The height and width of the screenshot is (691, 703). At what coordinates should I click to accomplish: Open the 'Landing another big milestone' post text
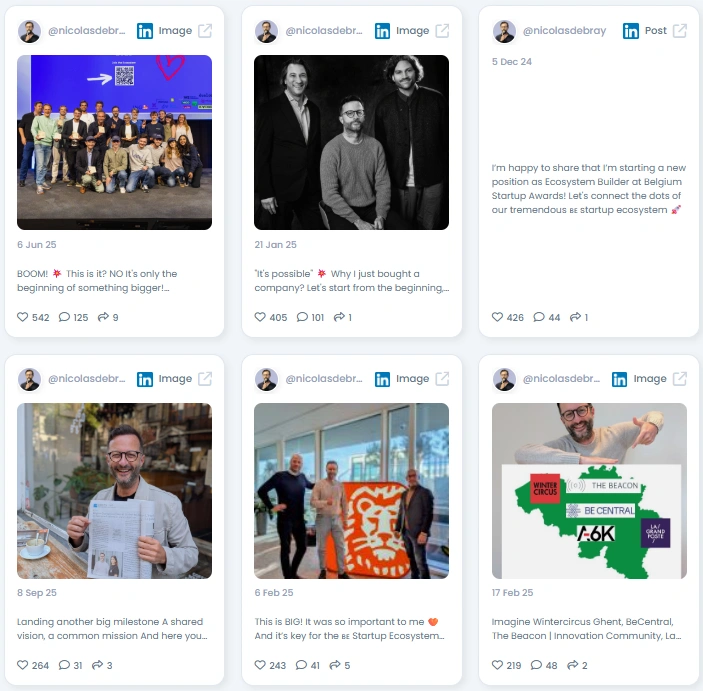pos(112,629)
